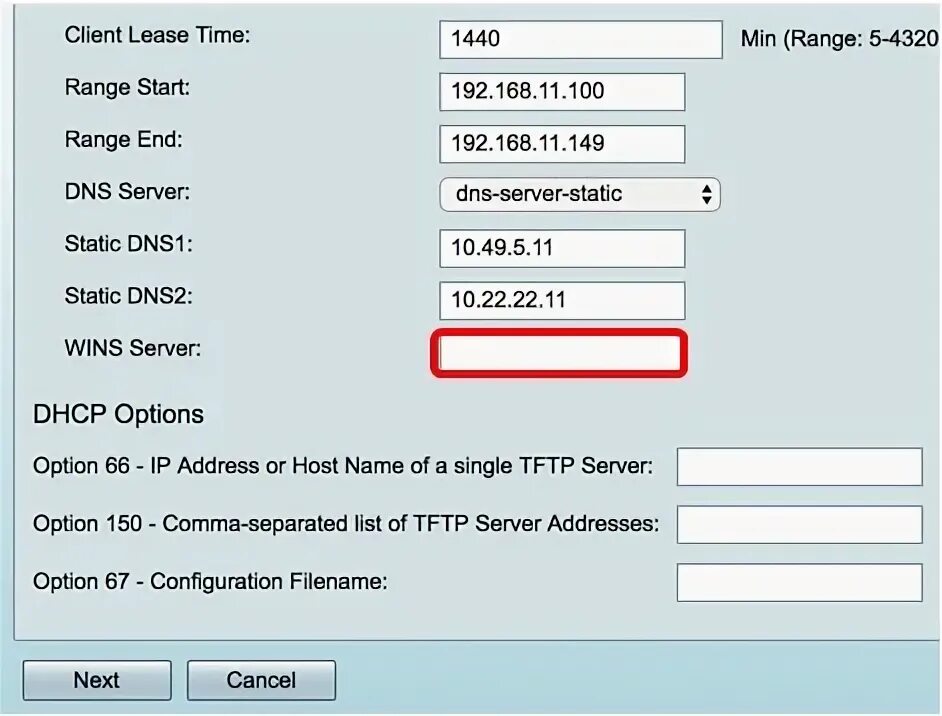Click the WINS Server label
The image size is (942, 716).
coord(133,348)
